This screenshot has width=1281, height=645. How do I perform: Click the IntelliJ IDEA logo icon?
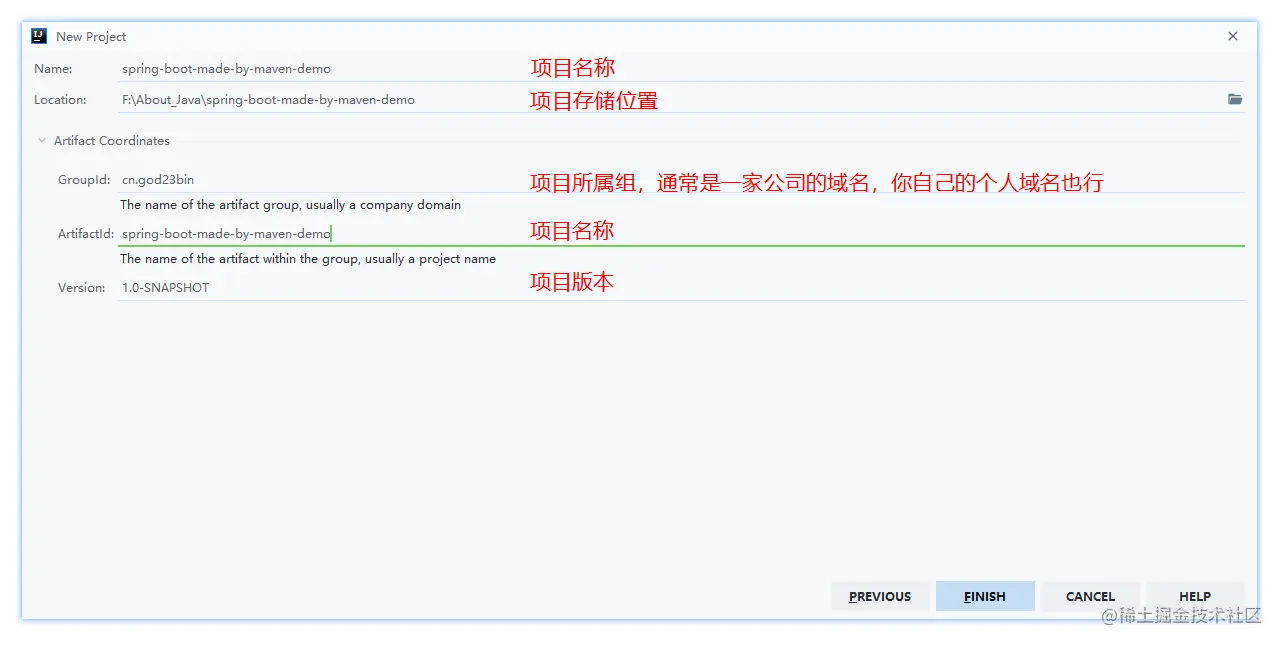pyautogui.click(x=39, y=36)
